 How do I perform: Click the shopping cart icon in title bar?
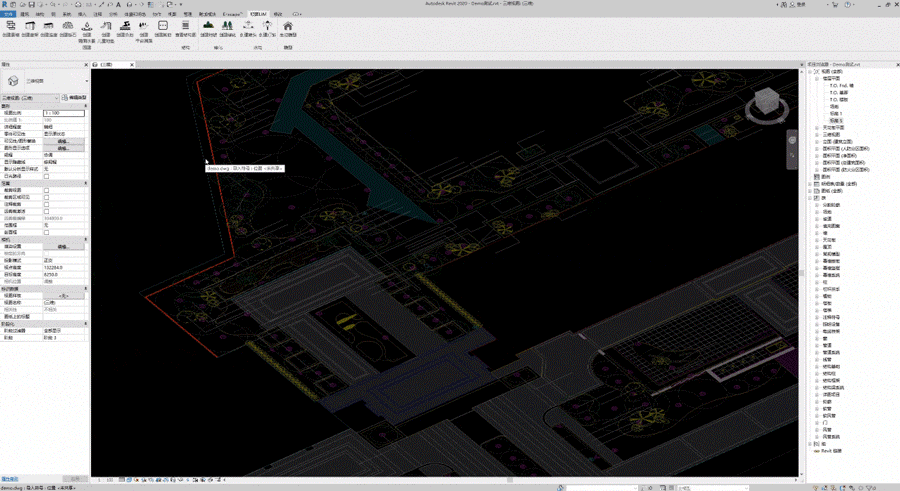point(835,5)
